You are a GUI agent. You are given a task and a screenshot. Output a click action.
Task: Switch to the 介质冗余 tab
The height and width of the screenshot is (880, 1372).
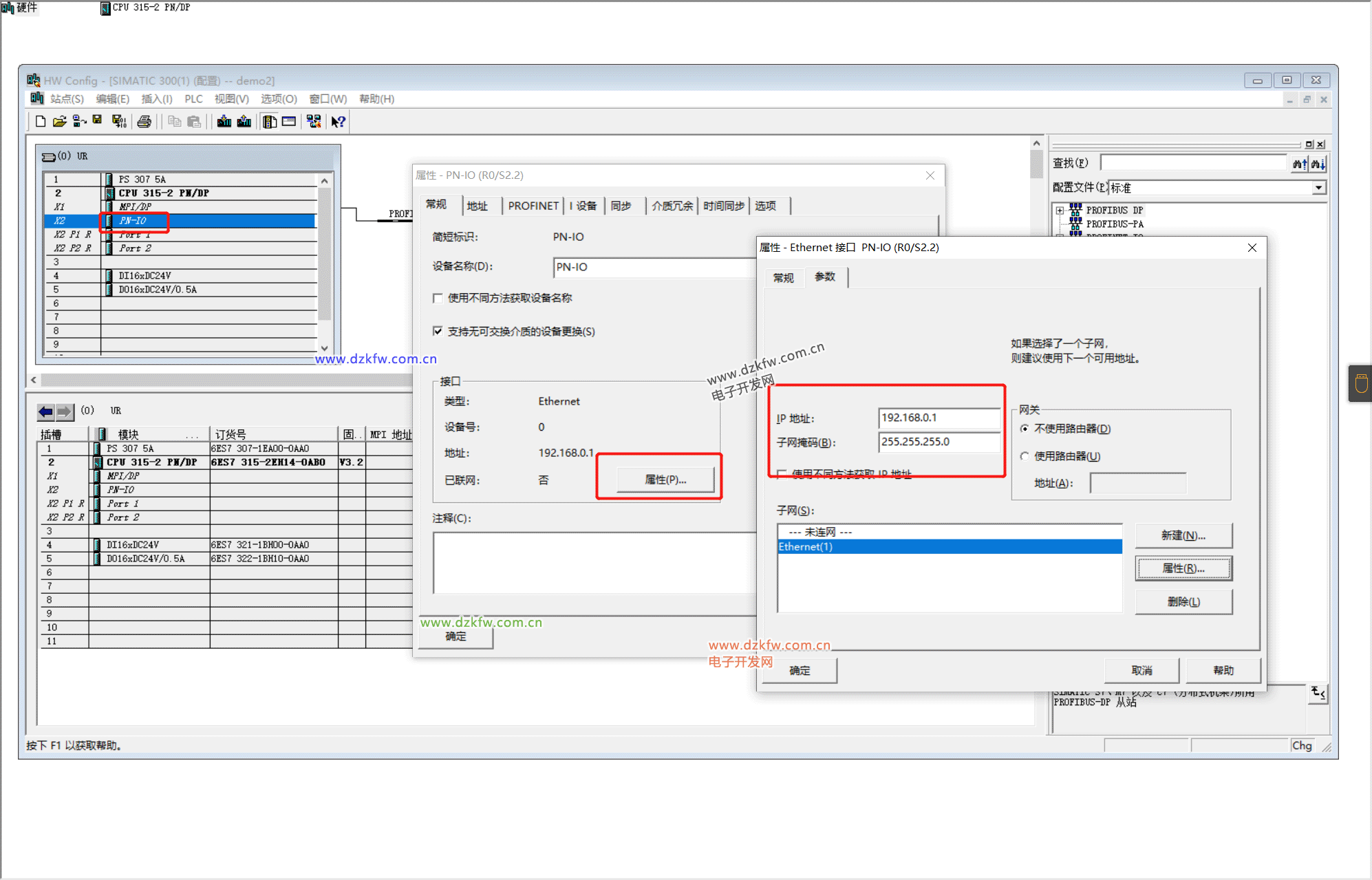pos(672,206)
